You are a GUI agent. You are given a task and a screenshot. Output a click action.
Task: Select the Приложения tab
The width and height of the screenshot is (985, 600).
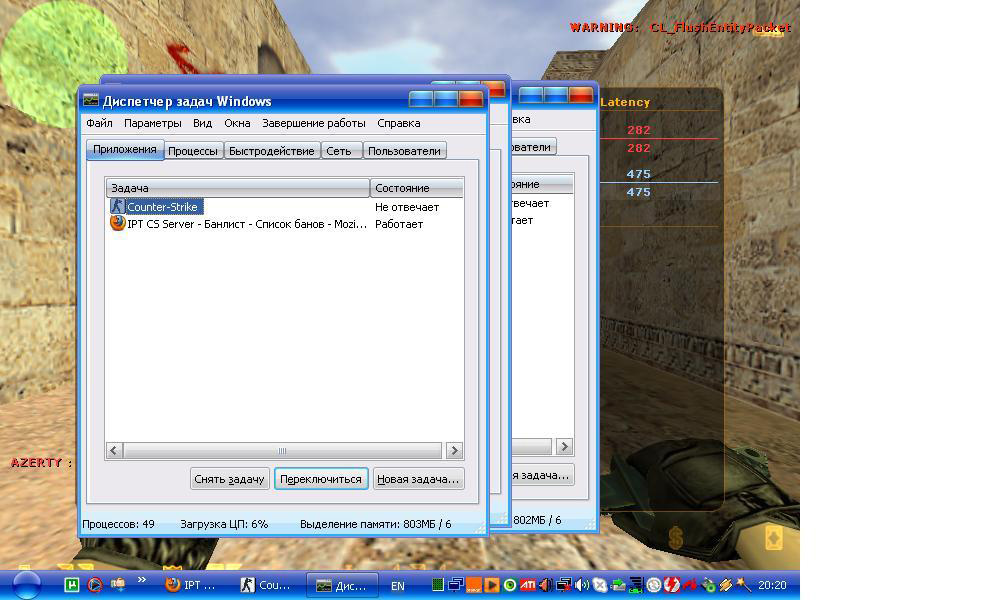124,150
